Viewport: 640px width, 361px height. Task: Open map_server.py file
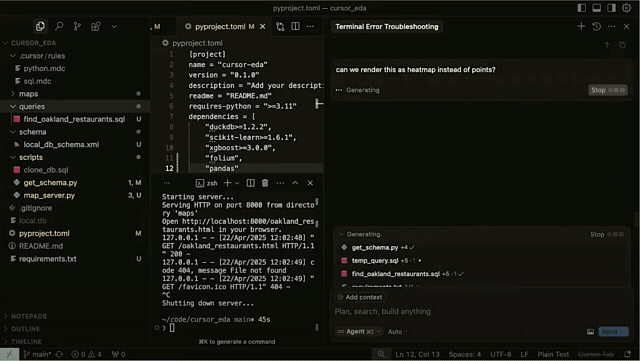(49, 195)
